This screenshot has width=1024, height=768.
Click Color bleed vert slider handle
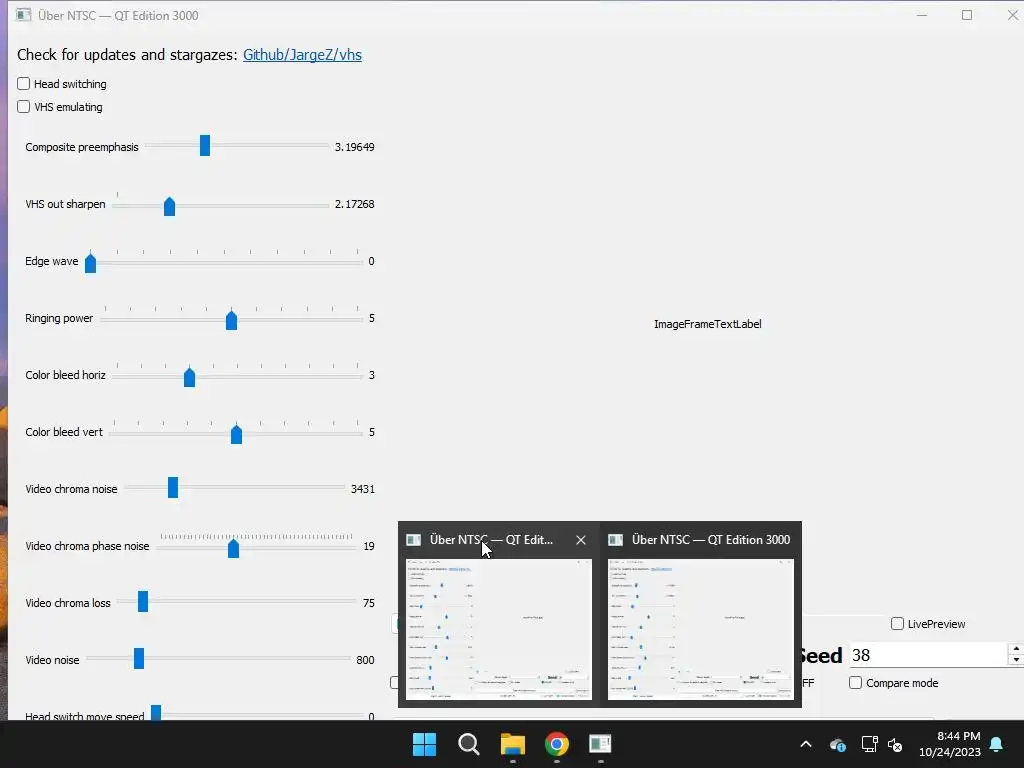[236, 434]
